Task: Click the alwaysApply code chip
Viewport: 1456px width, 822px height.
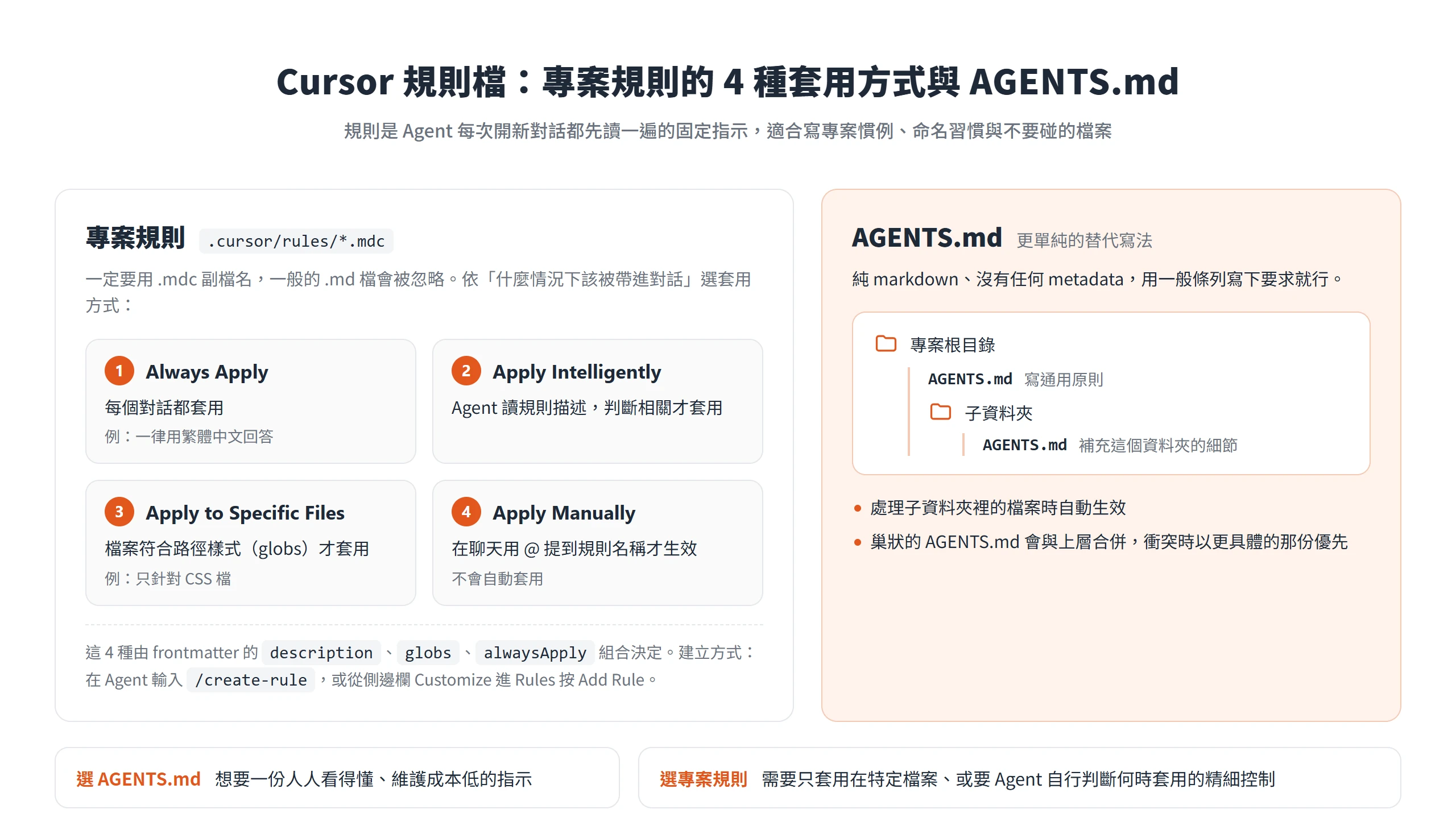Action: [x=535, y=653]
